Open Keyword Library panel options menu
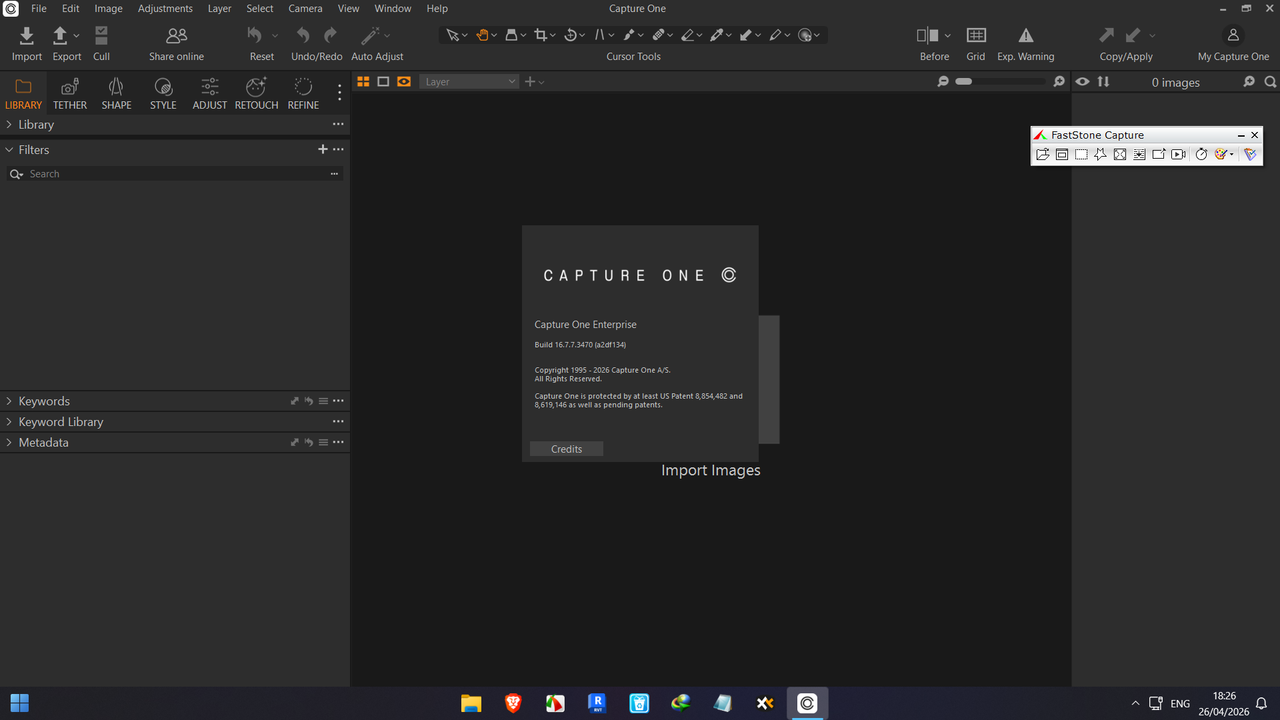This screenshot has height=720, width=1280. point(338,422)
